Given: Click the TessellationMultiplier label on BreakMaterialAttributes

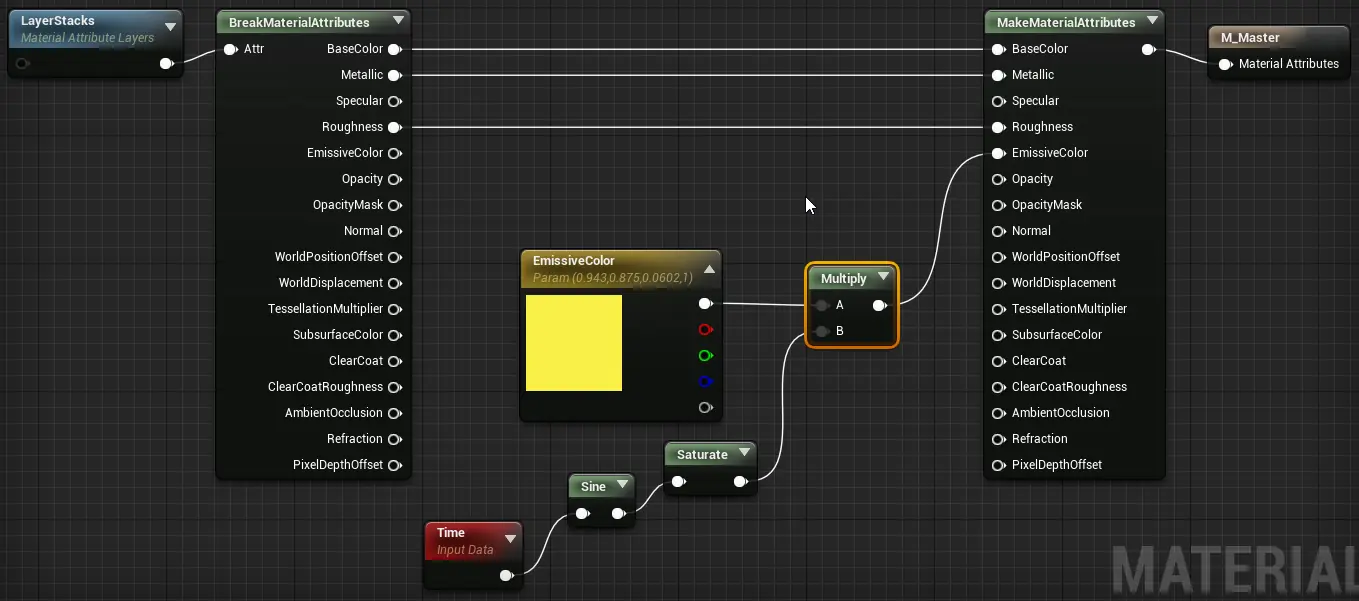Looking at the screenshot, I should point(325,309).
